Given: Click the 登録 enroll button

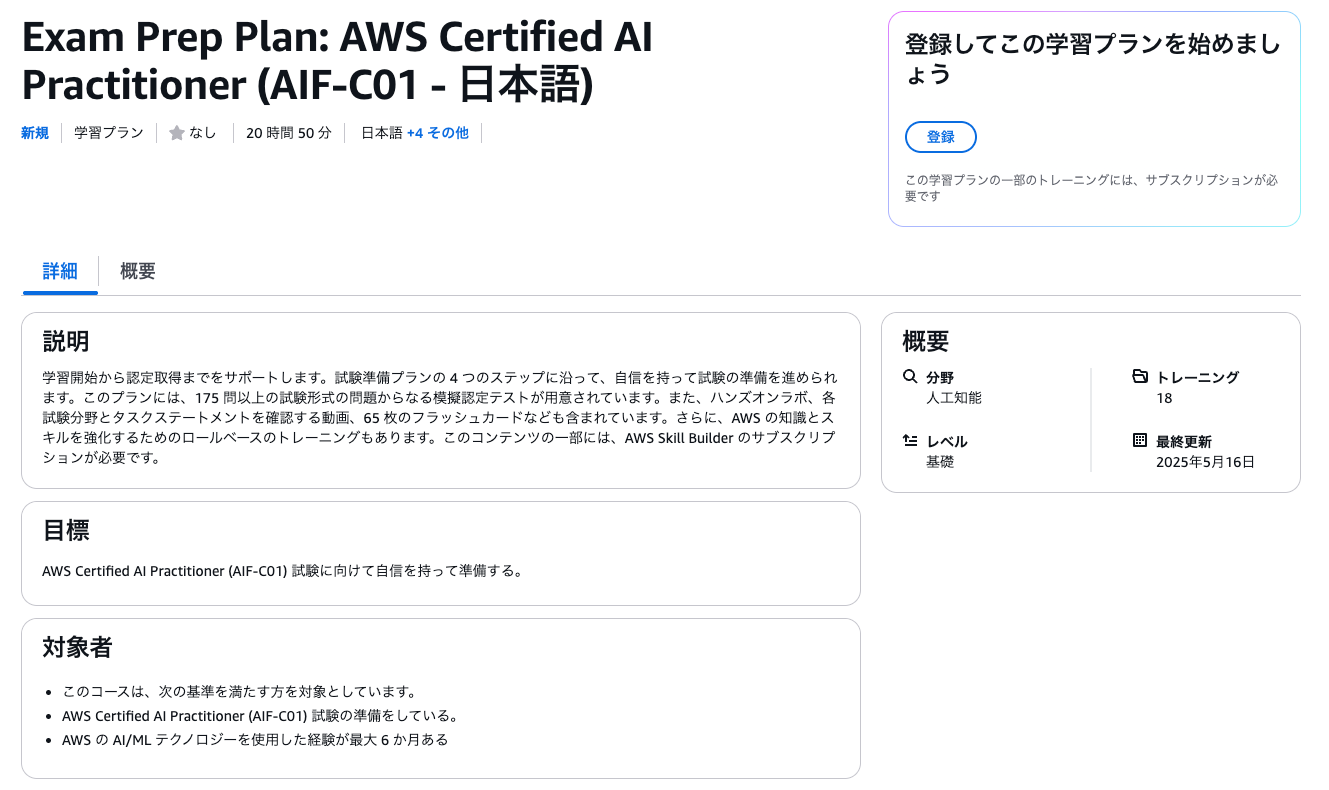Looking at the screenshot, I should click(940, 137).
